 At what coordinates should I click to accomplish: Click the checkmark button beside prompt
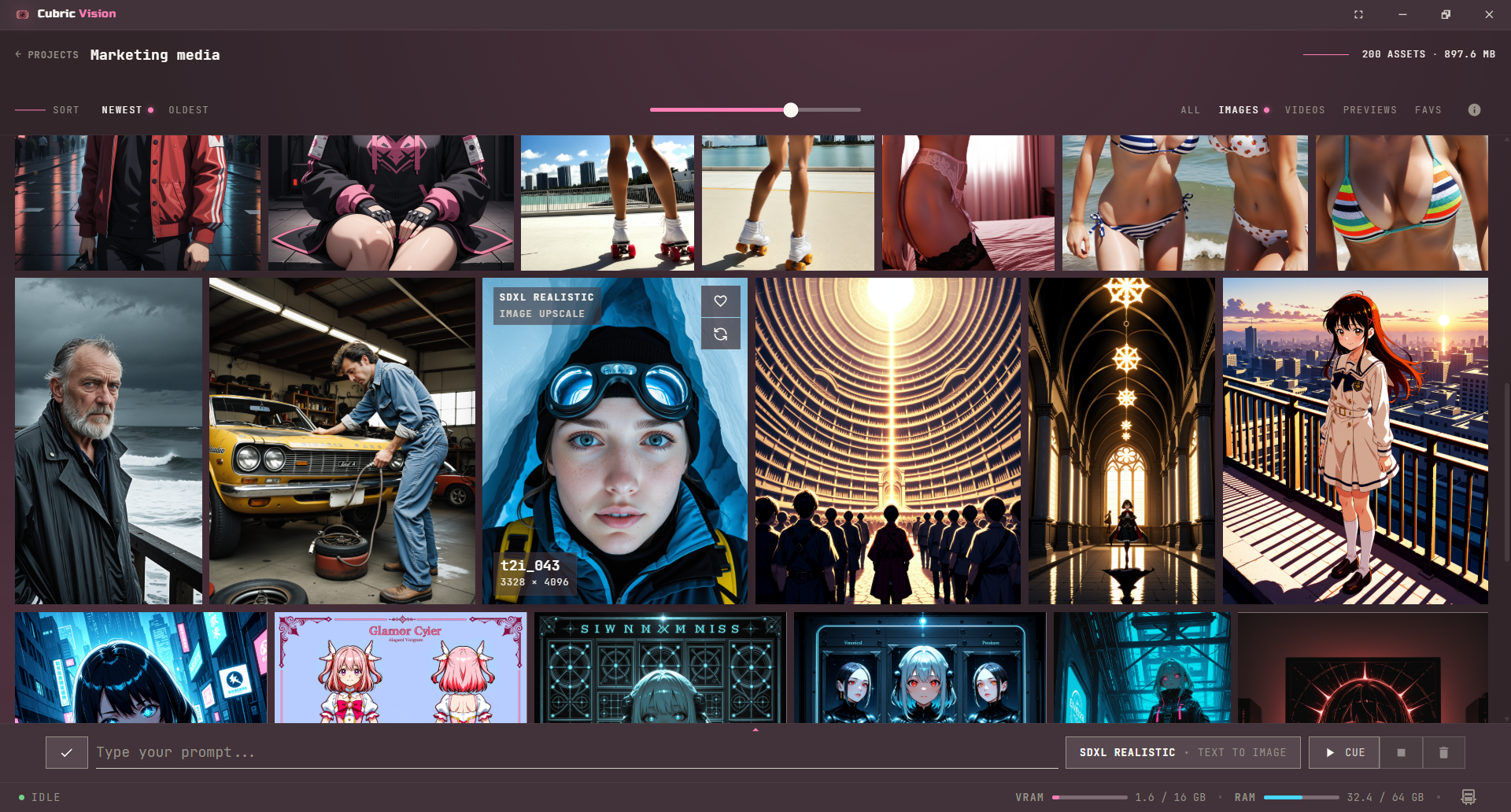coord(67,753)
